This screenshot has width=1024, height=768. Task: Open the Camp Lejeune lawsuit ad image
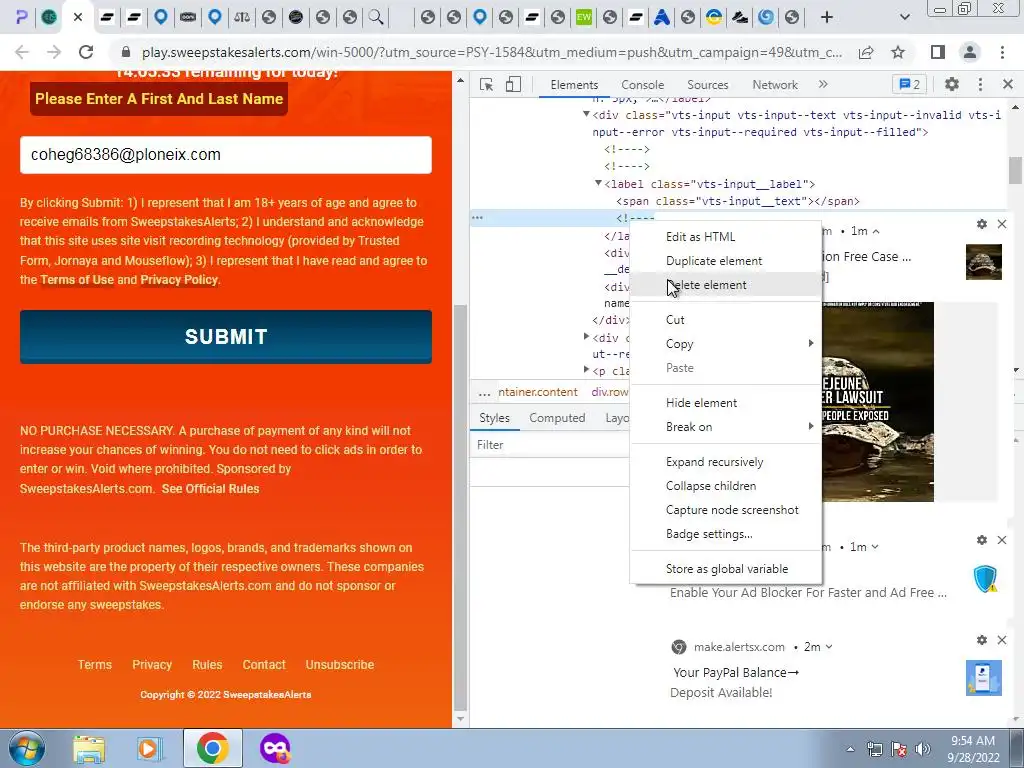coord(878,402)
